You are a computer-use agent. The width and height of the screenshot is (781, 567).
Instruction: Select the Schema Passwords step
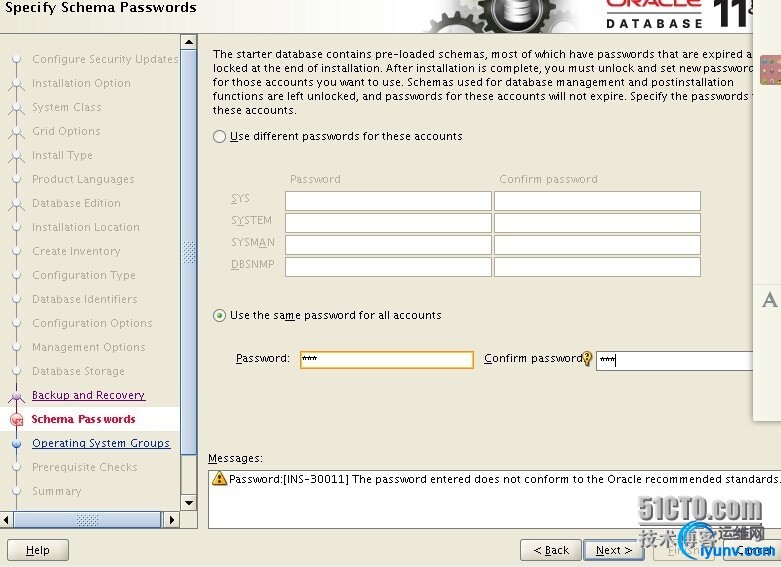(x=83, y=419)
